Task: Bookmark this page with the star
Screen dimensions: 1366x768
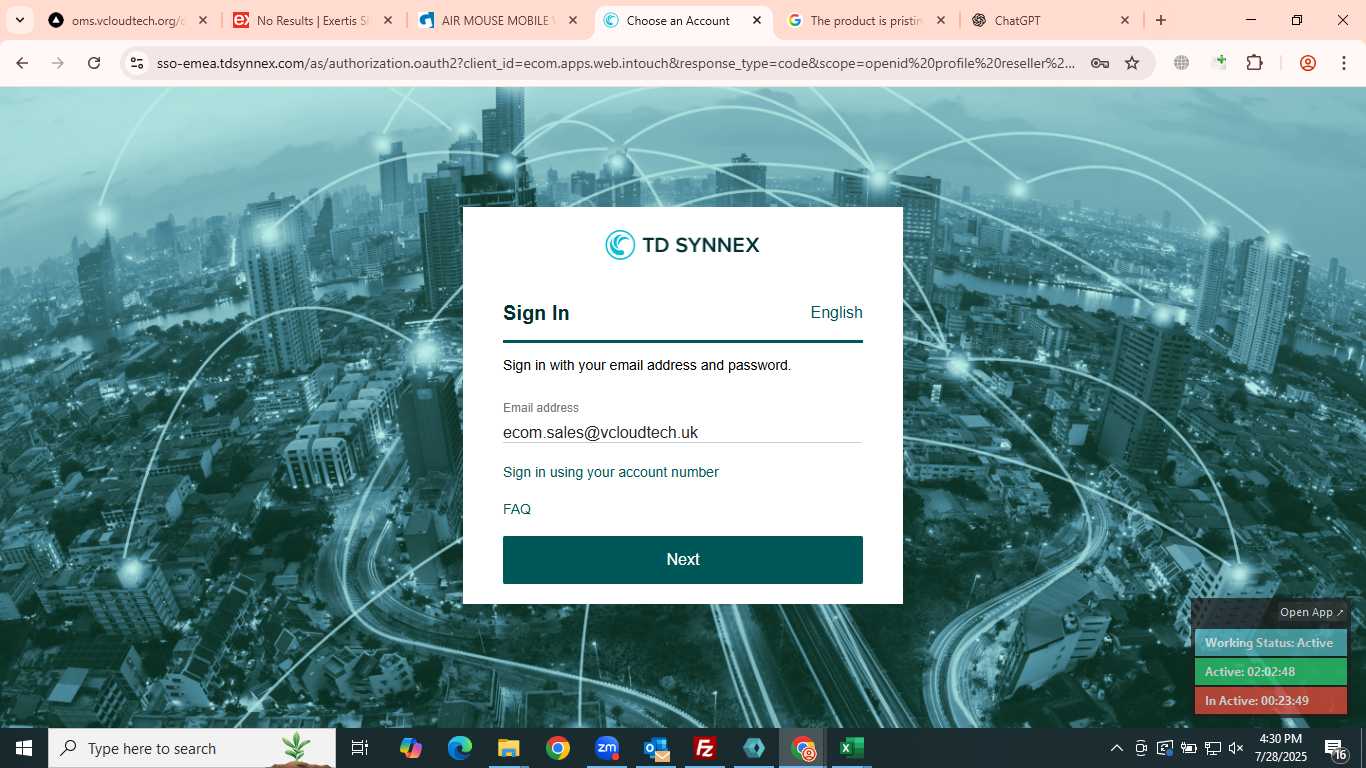Action: click(x=1132, y=63)
